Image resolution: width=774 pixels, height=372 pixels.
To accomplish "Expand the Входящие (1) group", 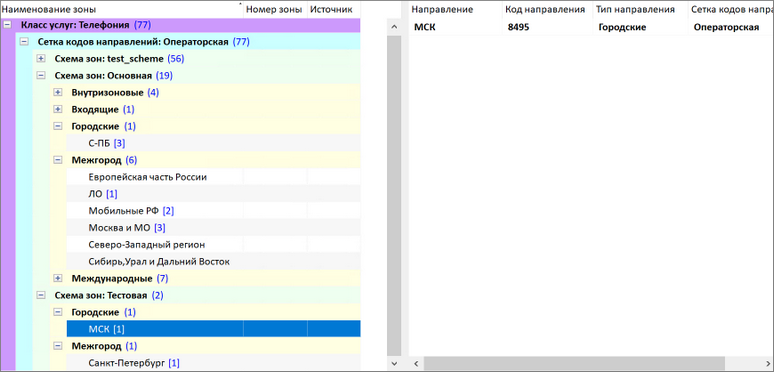I will [x=58, y=109].
